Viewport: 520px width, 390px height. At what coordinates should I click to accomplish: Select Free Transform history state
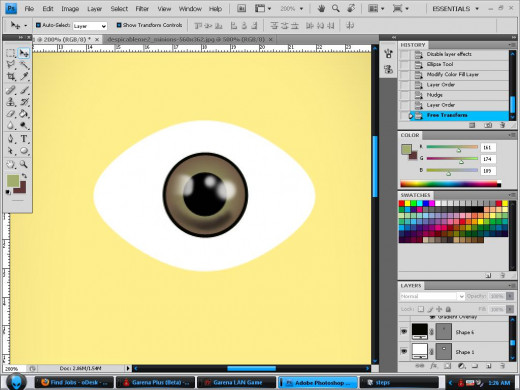pyautogui.click(x=459, y=115)
